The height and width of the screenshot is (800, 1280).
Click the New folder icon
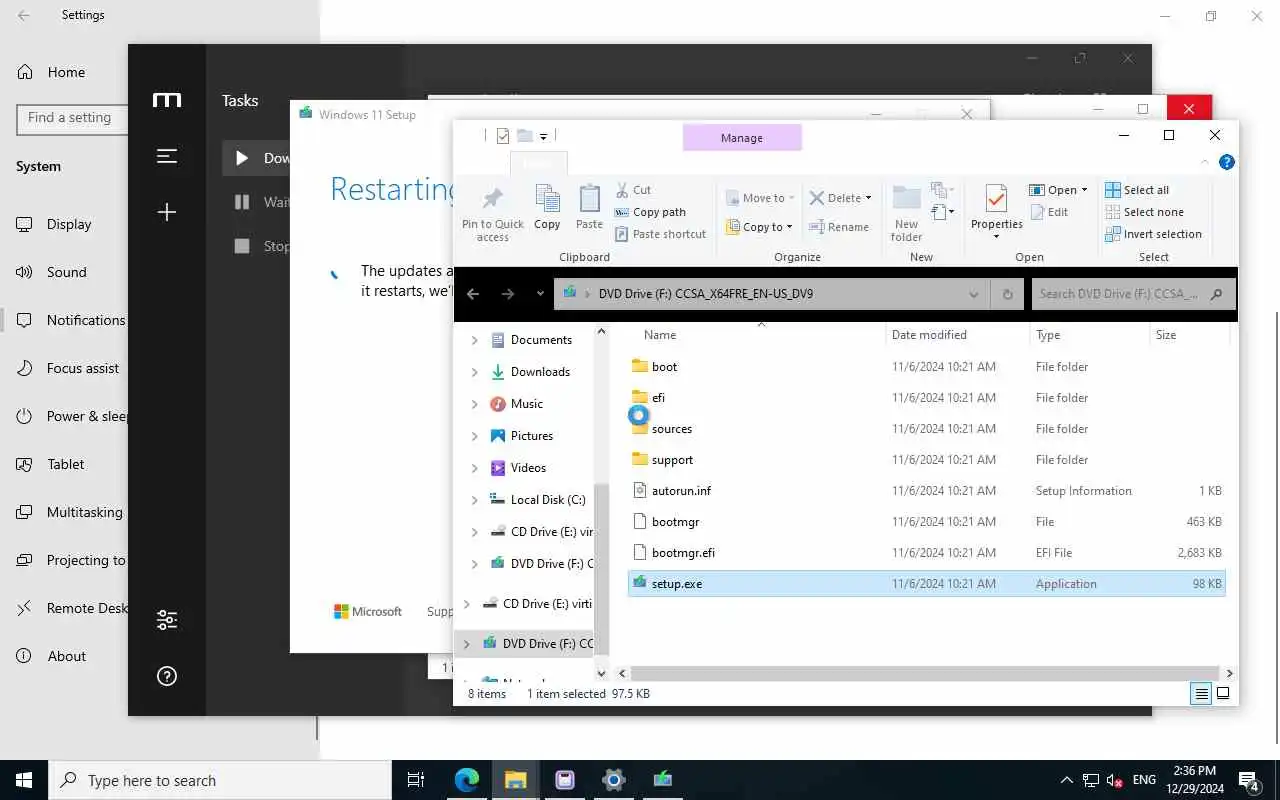pos(906,213)
